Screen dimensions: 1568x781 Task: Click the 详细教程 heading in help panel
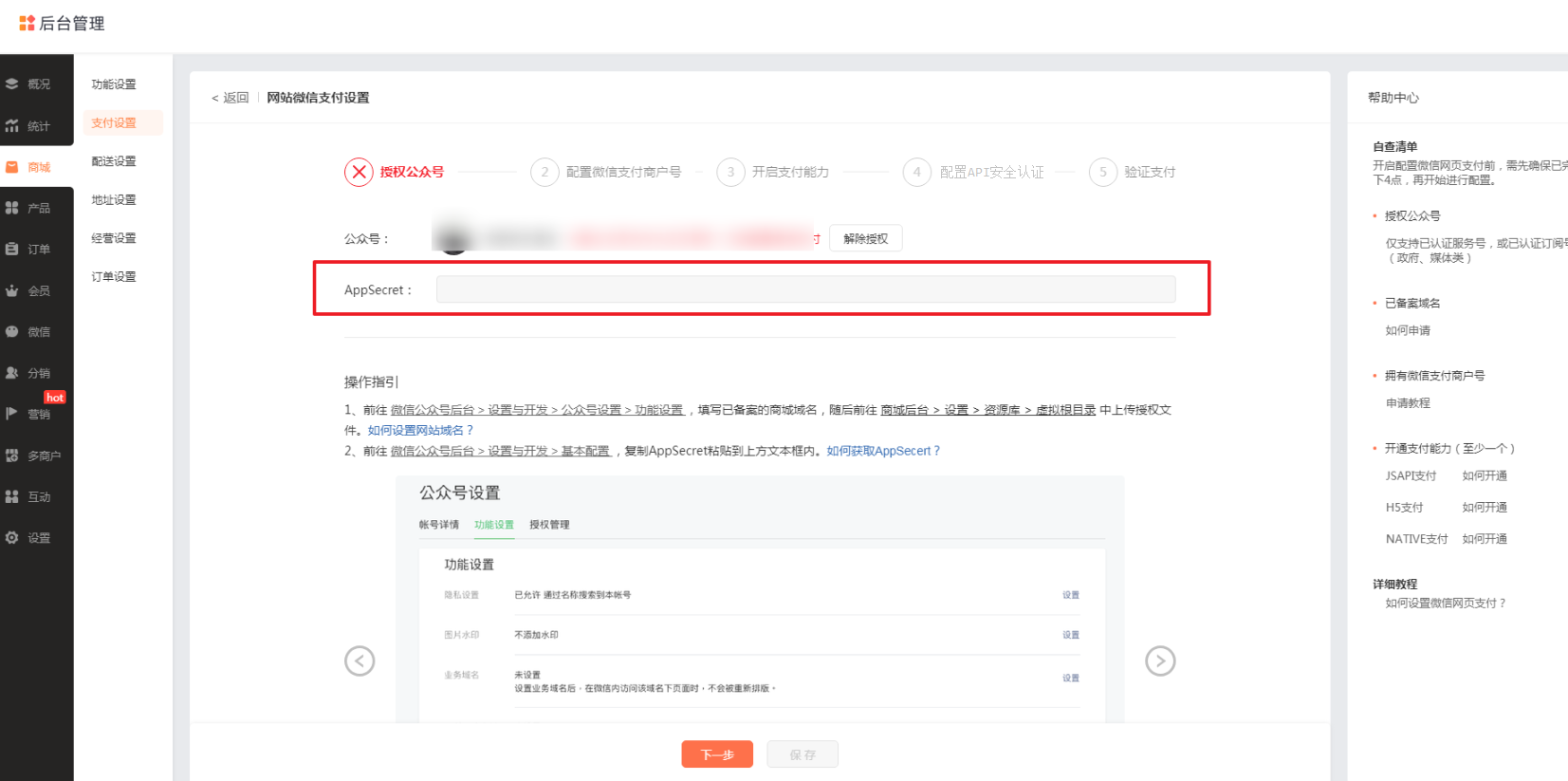[1395, 584]
